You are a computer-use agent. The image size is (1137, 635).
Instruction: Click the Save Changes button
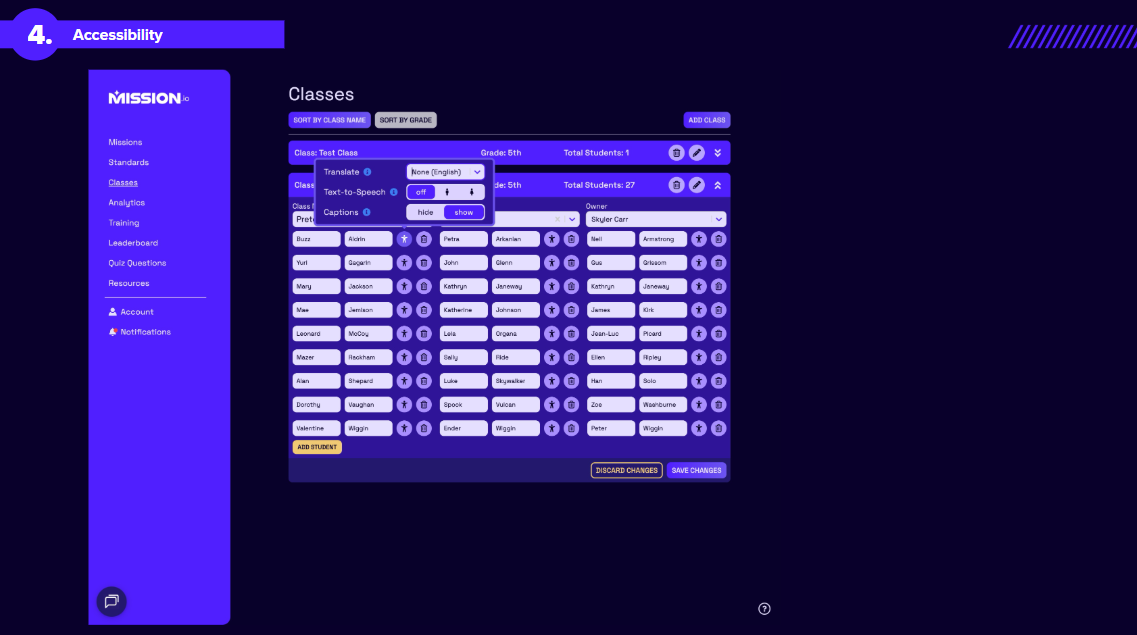(696, 470)
